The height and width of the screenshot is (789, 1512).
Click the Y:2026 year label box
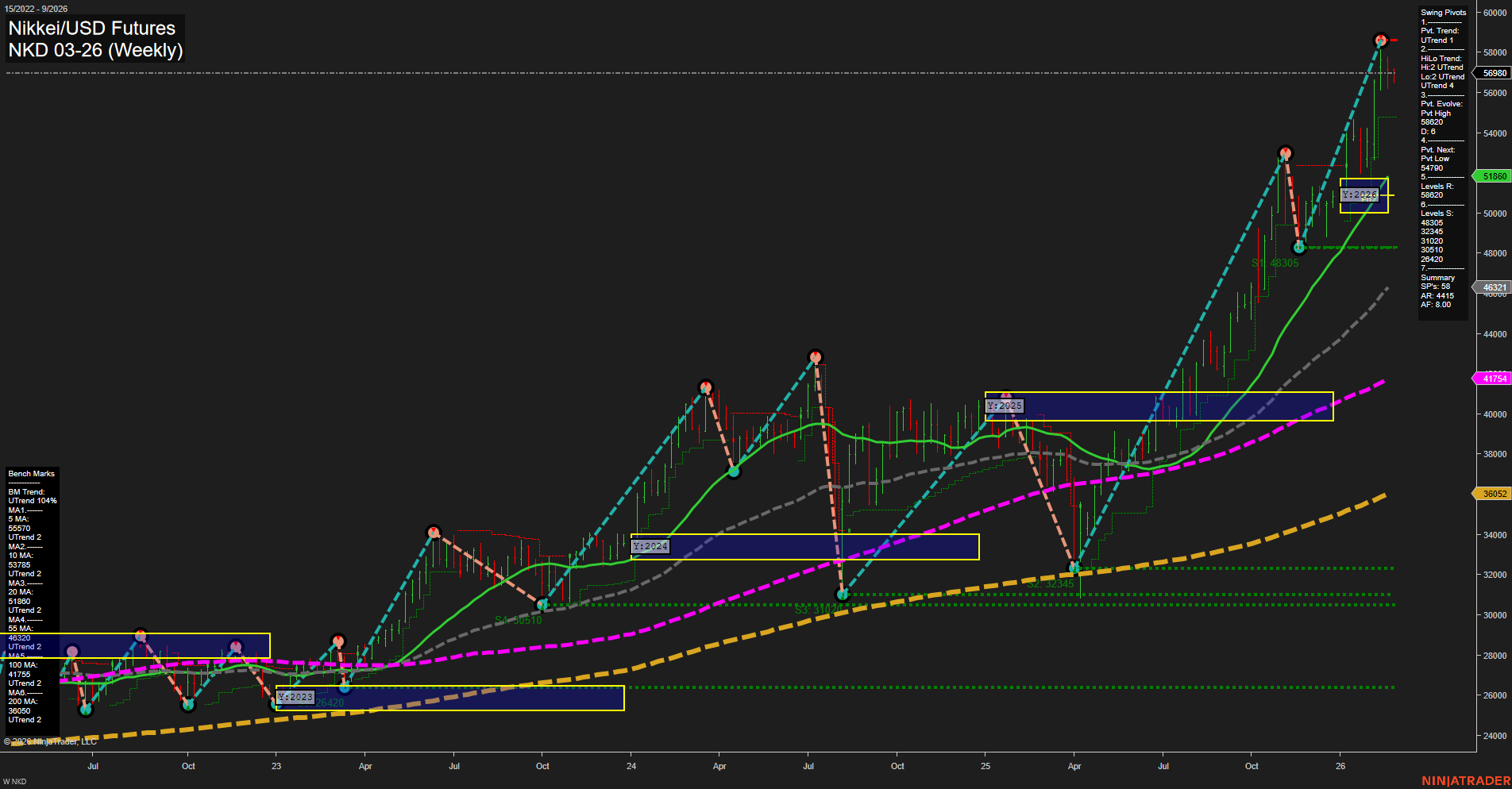coord(1358,194)
